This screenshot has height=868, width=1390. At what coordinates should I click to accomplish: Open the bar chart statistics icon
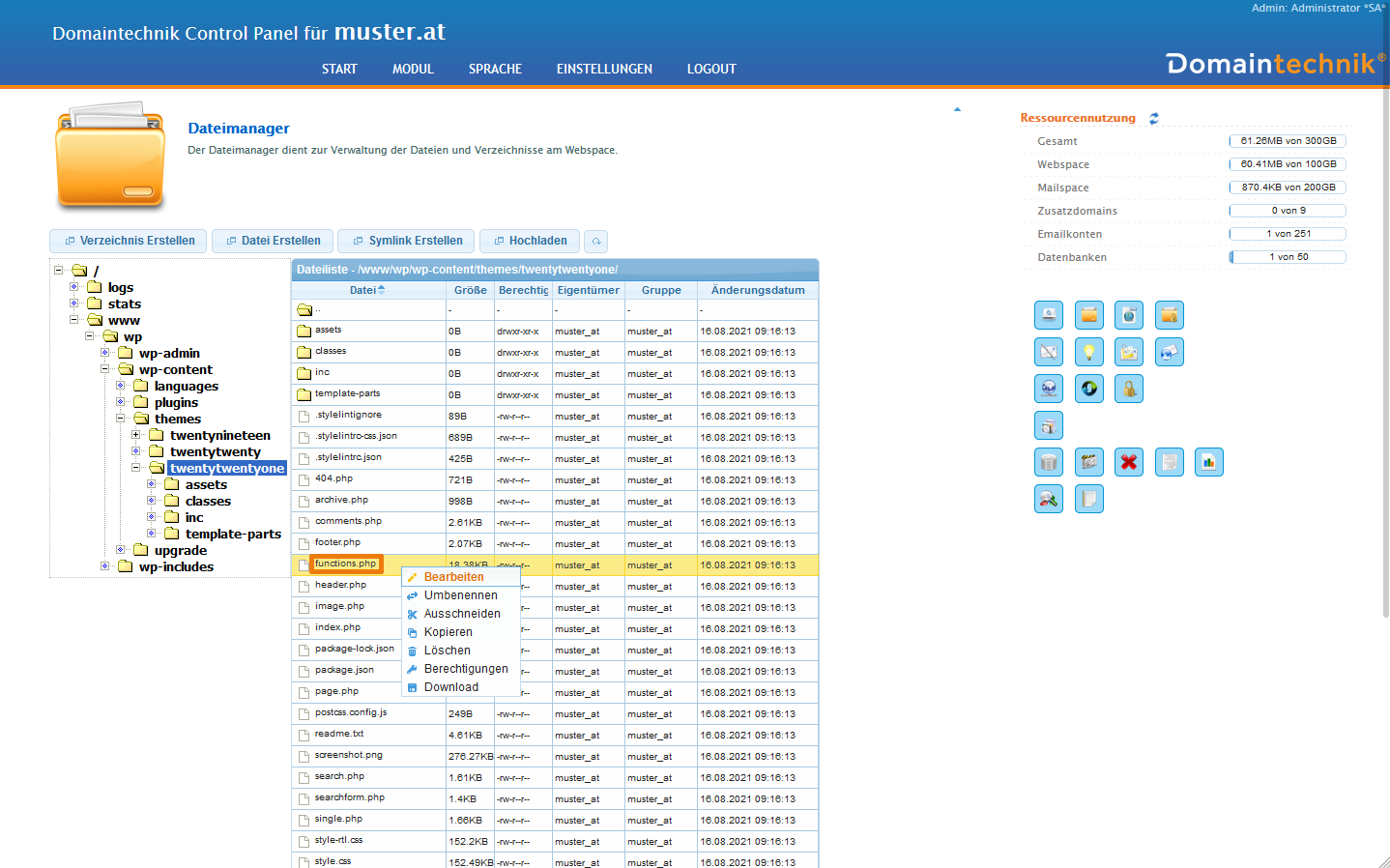pos(1208,463)
